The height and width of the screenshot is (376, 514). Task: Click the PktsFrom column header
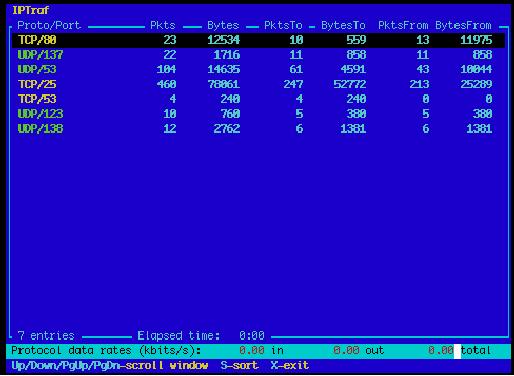[403, 25]
